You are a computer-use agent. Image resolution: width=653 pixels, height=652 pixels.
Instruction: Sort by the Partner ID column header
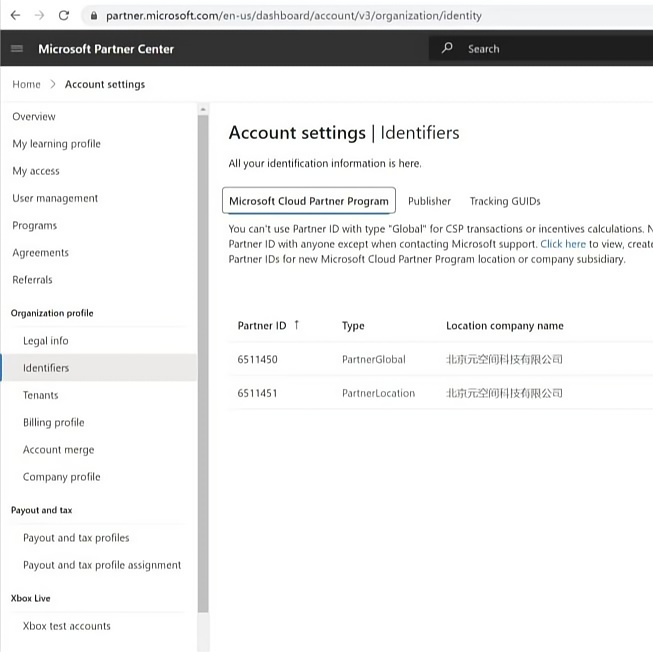click(262, 326)
